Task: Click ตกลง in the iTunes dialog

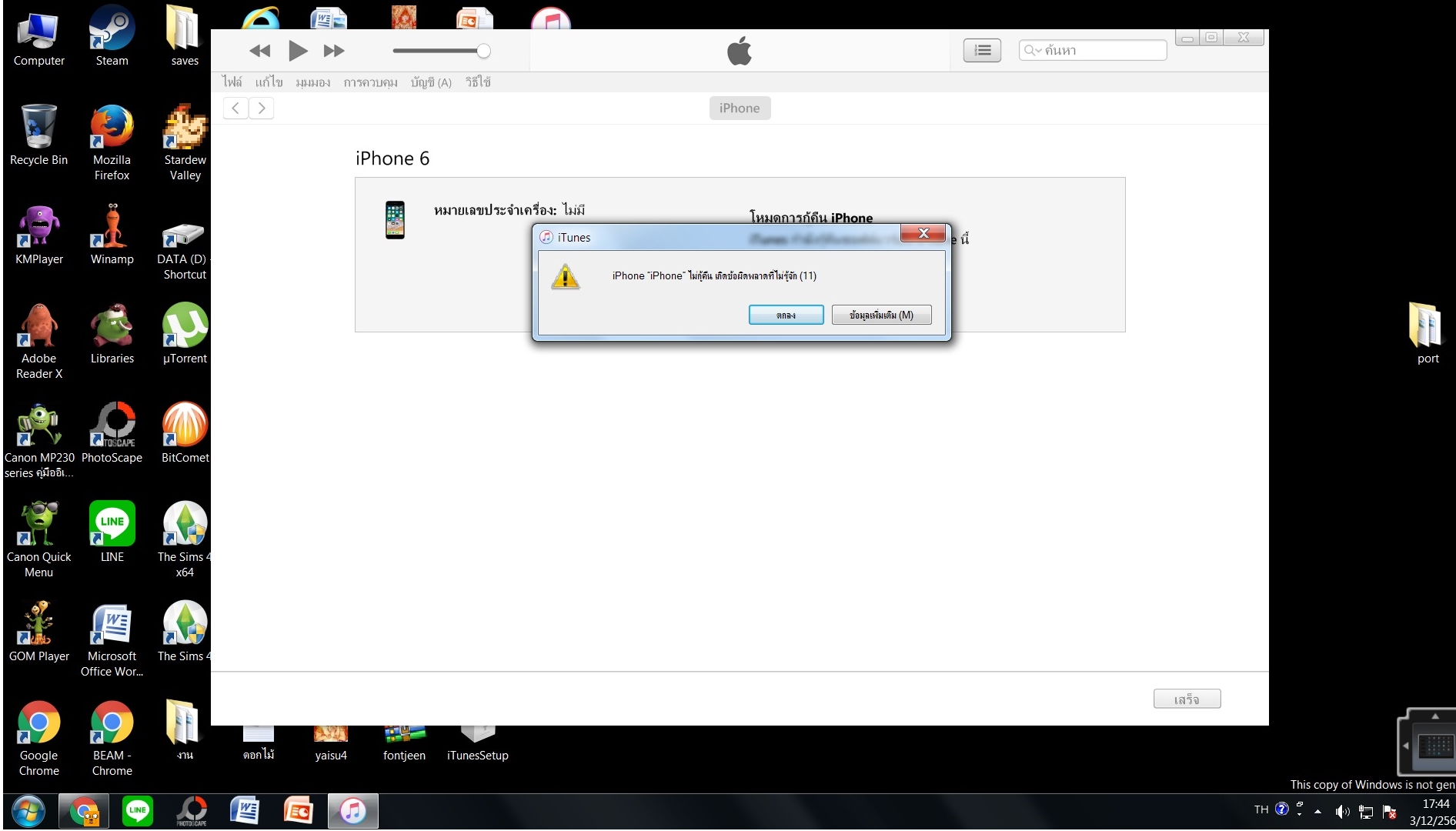Action: pos(786,315)
